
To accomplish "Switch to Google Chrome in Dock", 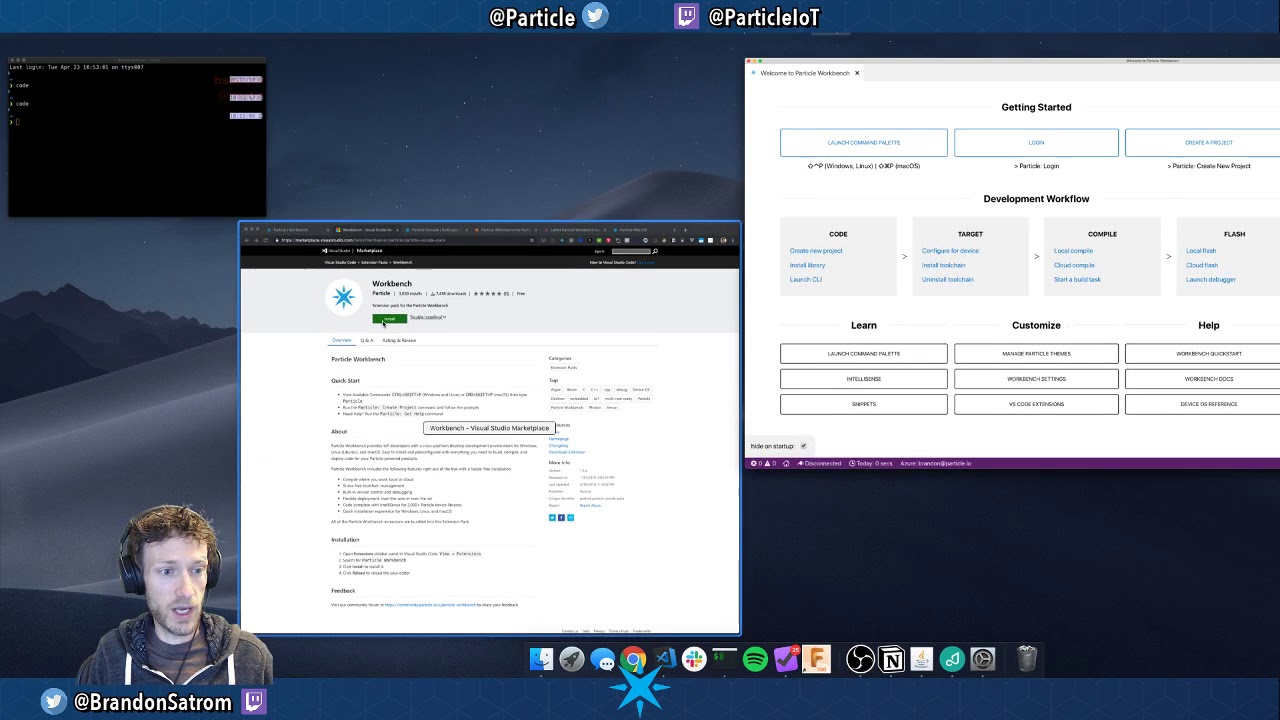I will [633, 659].
